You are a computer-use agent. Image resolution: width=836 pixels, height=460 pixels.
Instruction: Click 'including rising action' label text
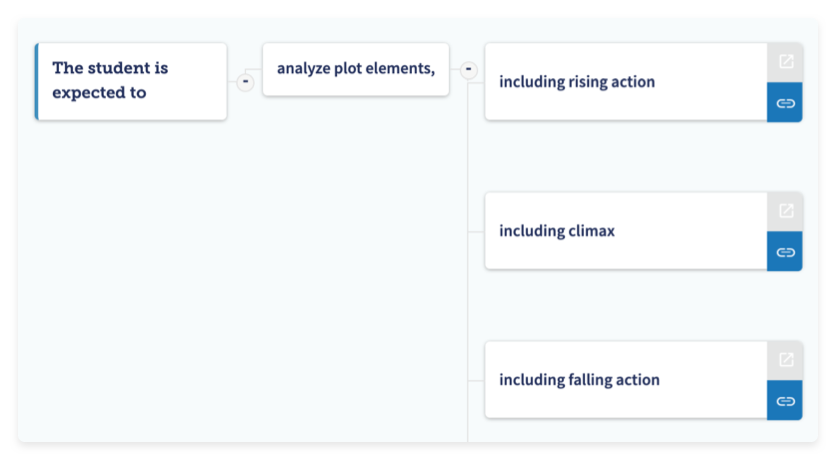pos(577,82)
